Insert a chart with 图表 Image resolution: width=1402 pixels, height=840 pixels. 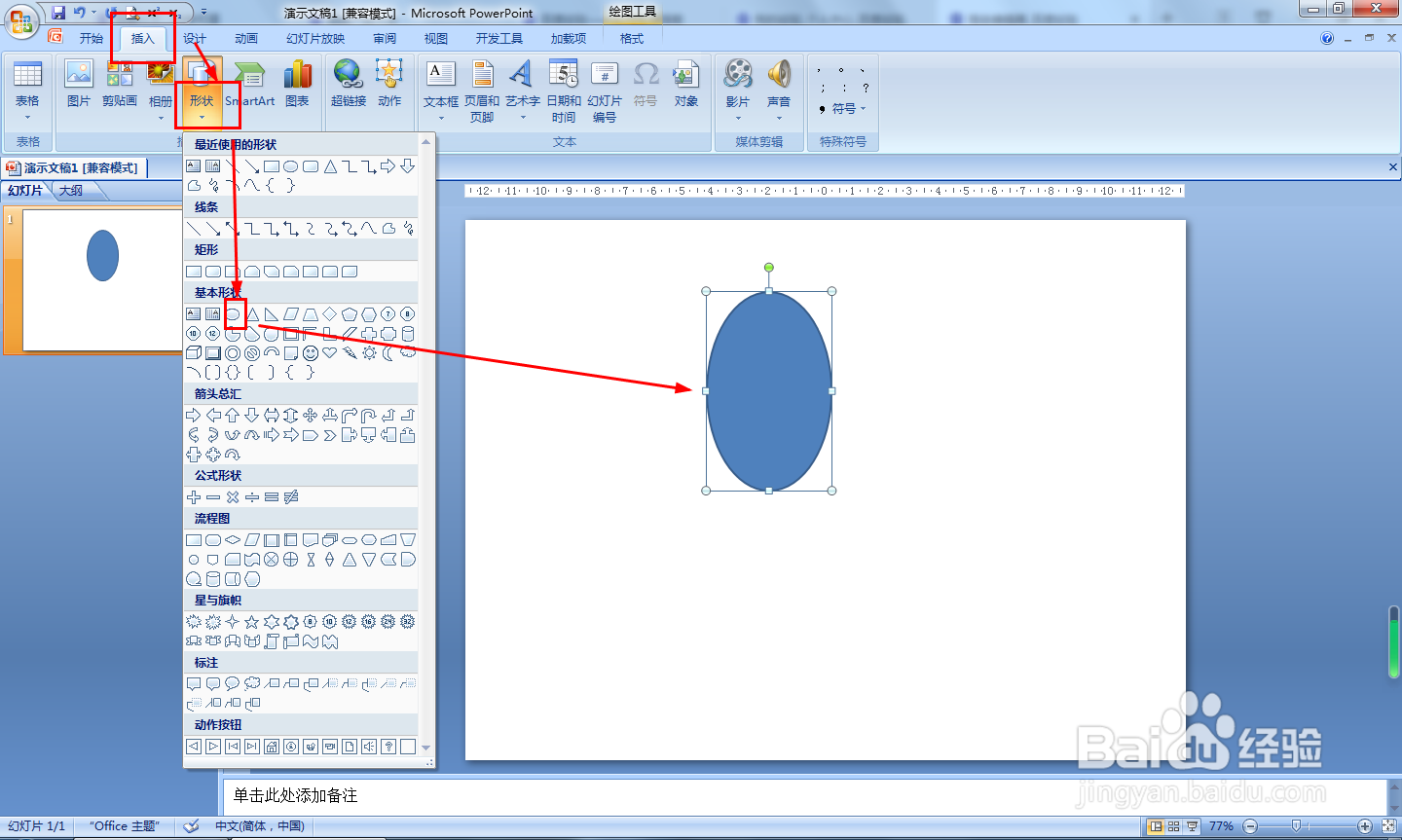pos(297,85)
